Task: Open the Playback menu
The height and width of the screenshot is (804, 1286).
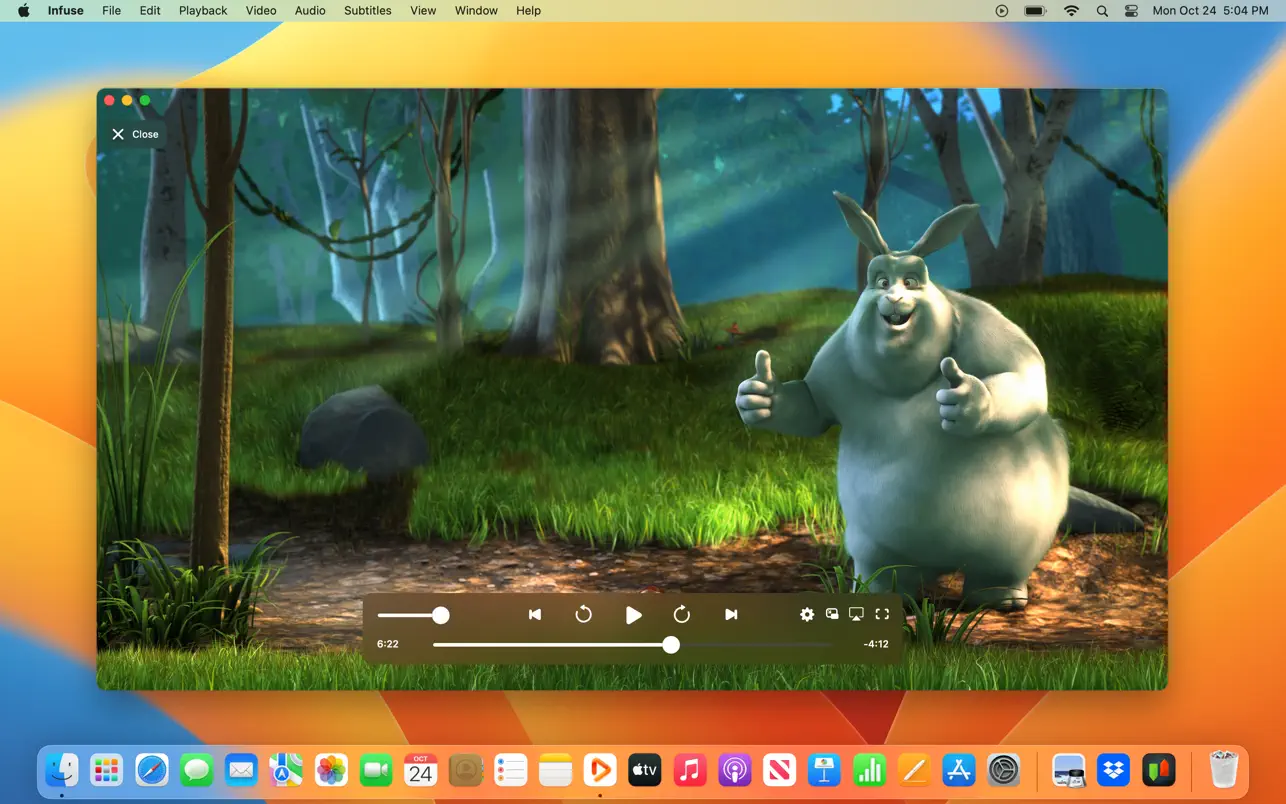Action: [203, 11]
